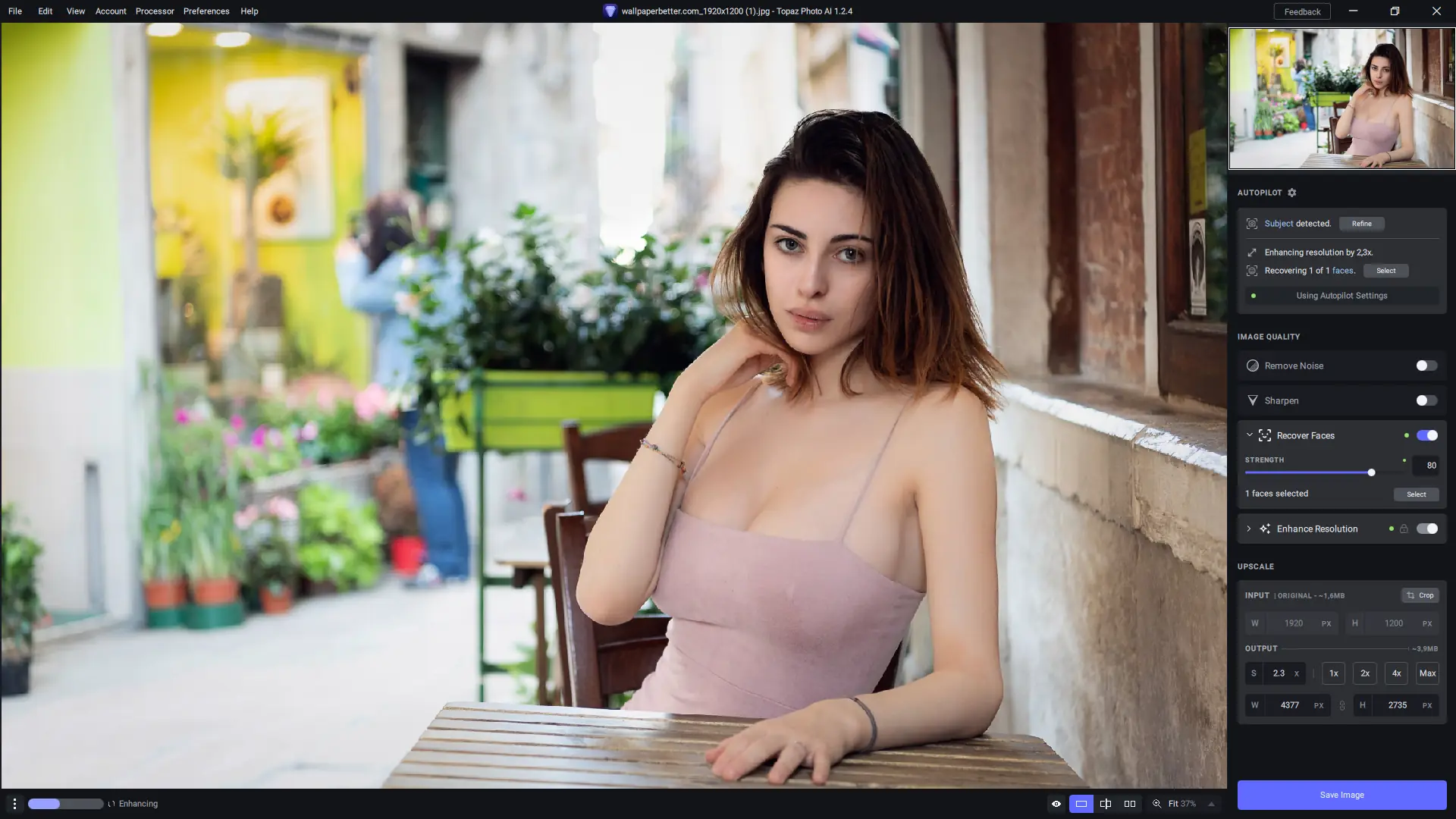Open the Processor menu
Viewport: 1456px width, 819px height.
(x=155, y=11)
